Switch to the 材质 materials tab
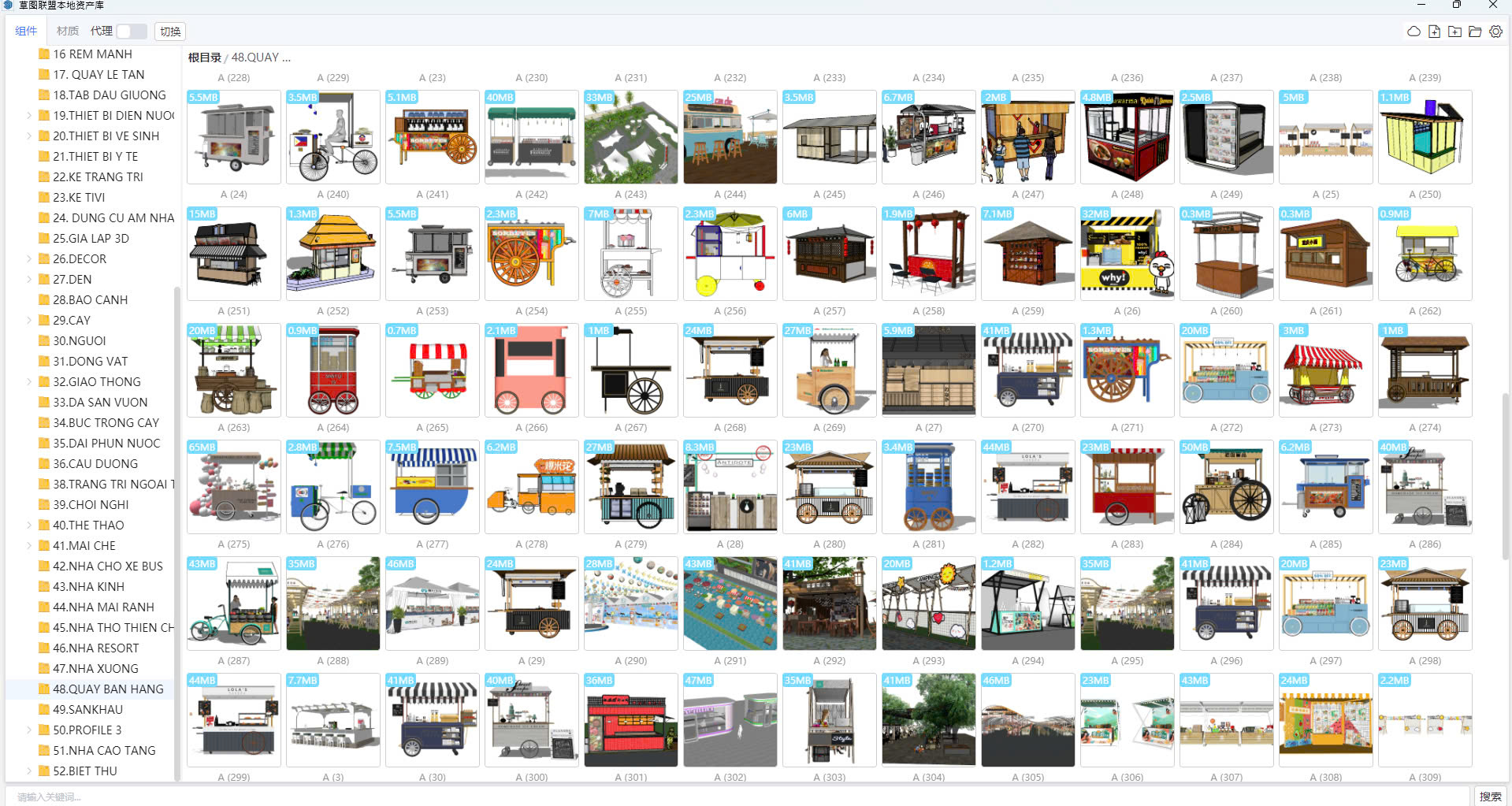The height and width of the screenshot is (806, 1512). click(68, 32)
